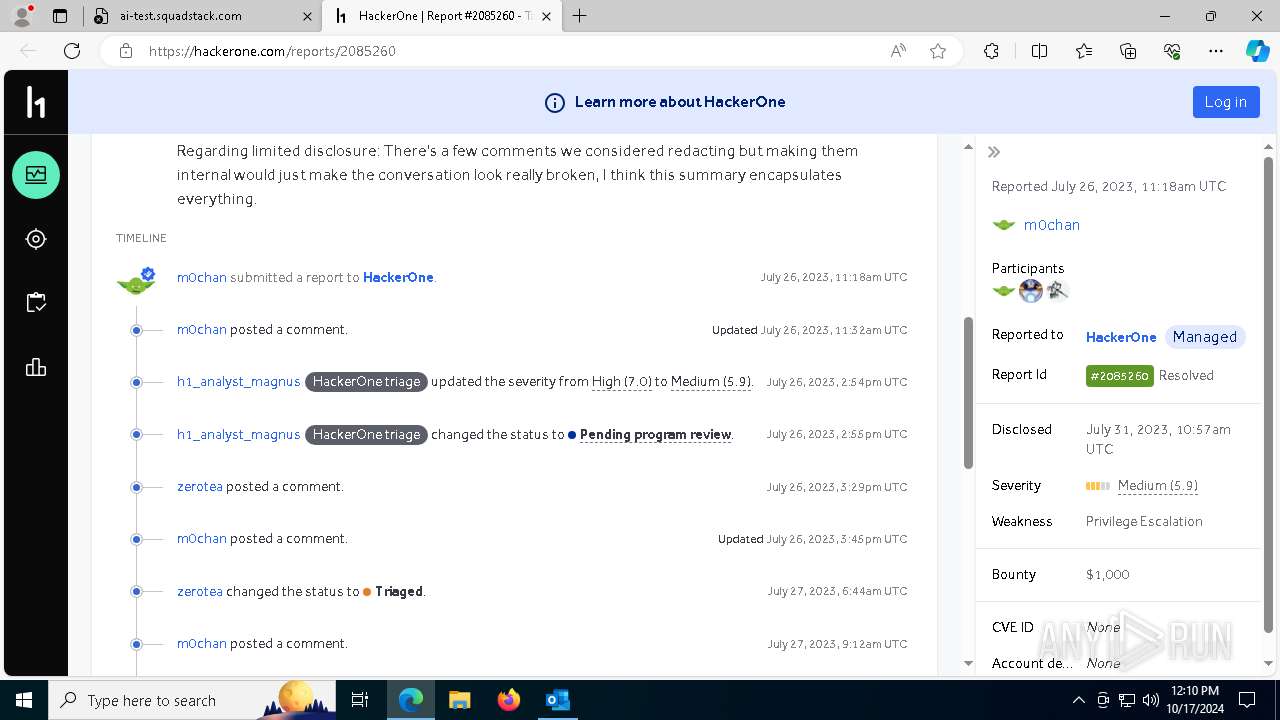
Task: Open Windows Start menu
Action: point(24,700)
